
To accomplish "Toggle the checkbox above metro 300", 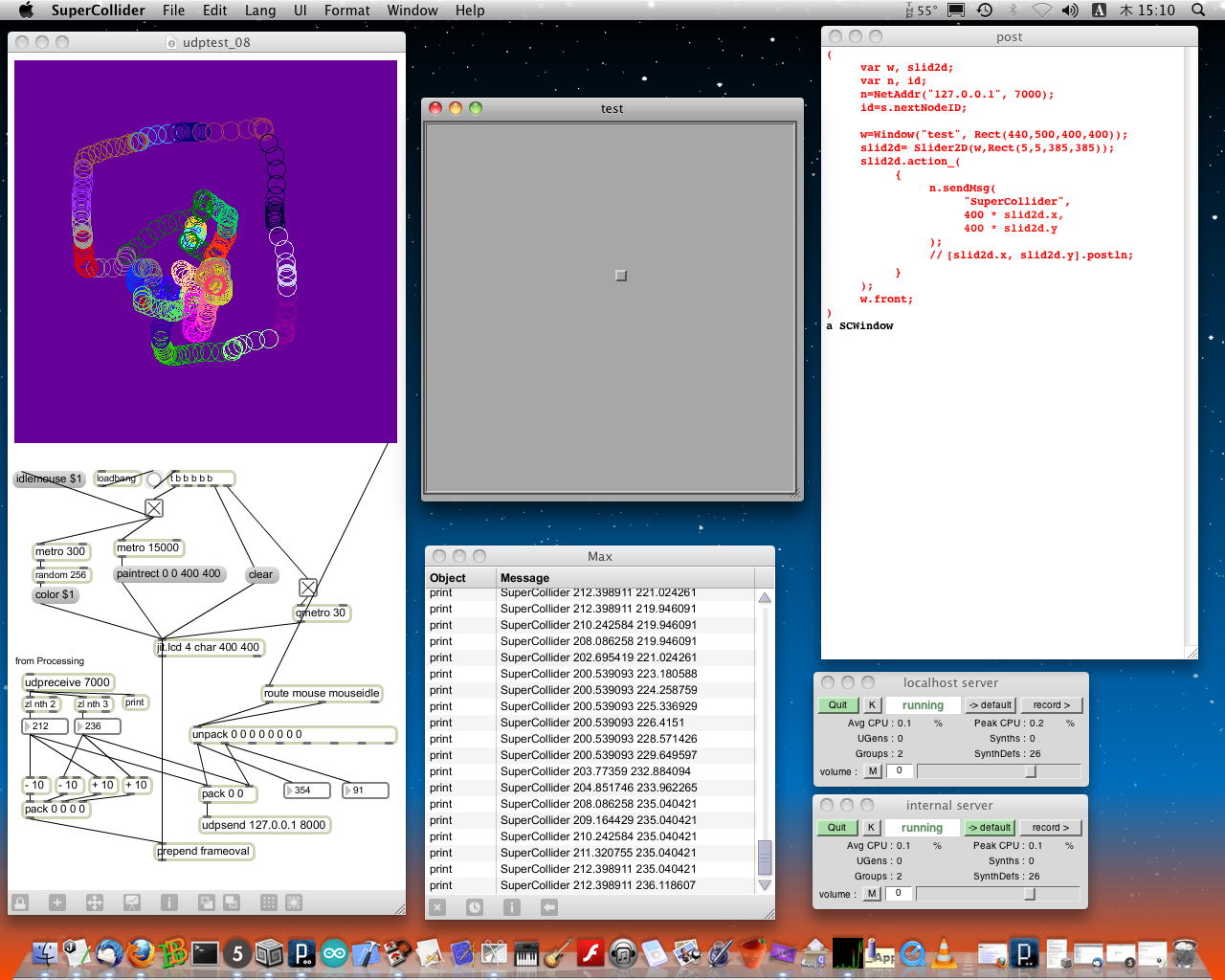I will point(154,508).
